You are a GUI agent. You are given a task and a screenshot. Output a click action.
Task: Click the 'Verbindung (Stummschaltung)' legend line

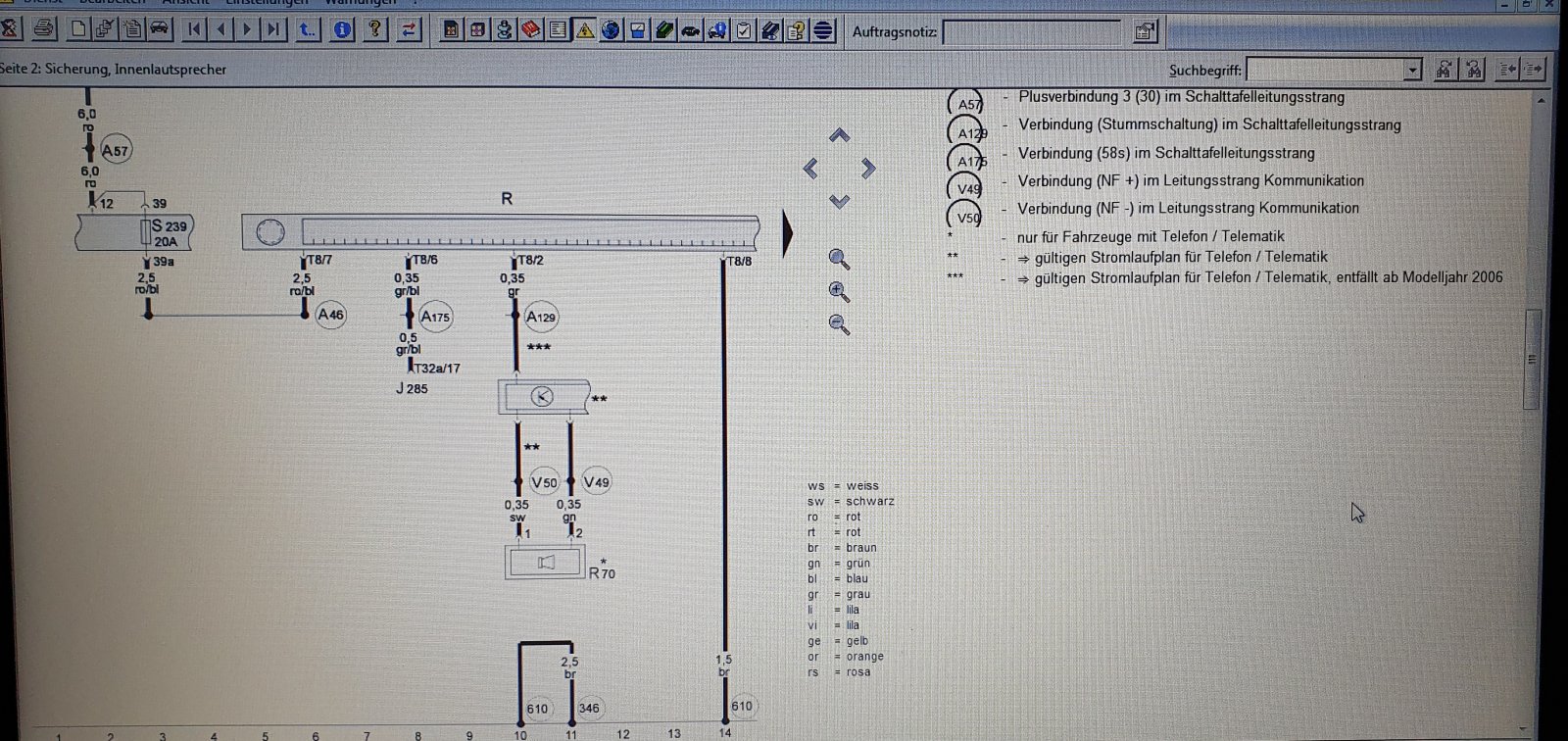(1209, 124)
